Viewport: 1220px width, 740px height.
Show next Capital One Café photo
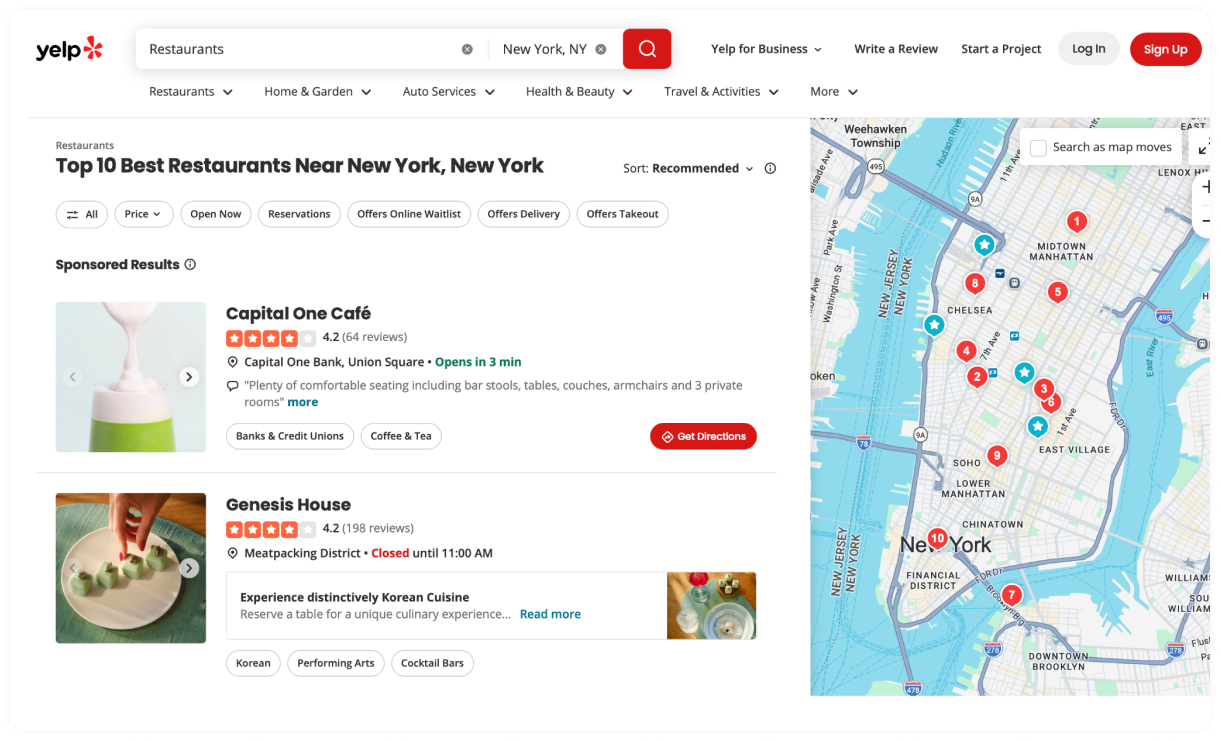(x=189, y=377)
